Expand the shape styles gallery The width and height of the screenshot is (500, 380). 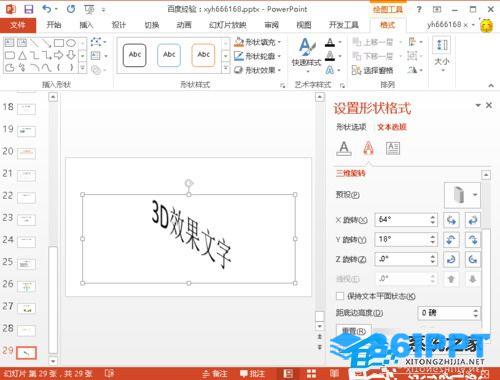point(226,68)
